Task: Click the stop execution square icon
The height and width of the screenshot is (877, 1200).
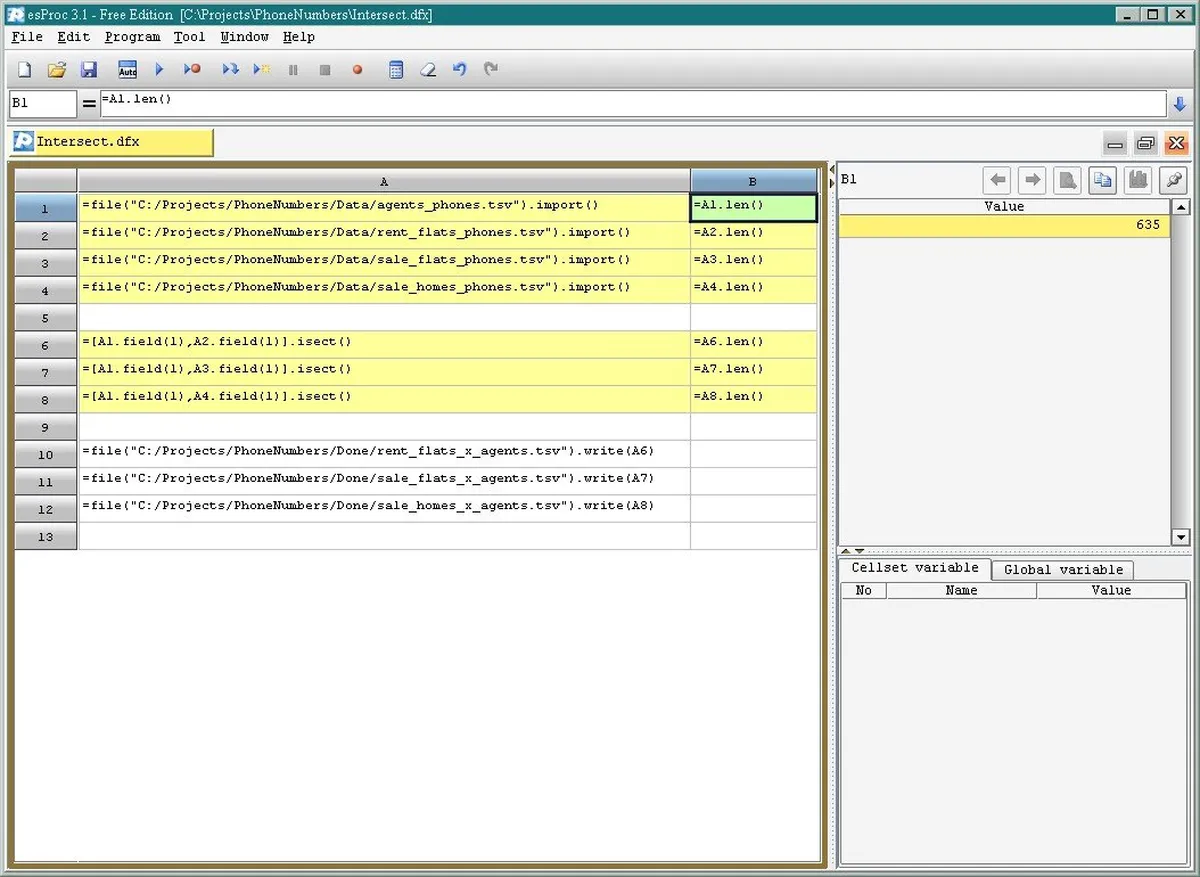Action: (325, 70)
